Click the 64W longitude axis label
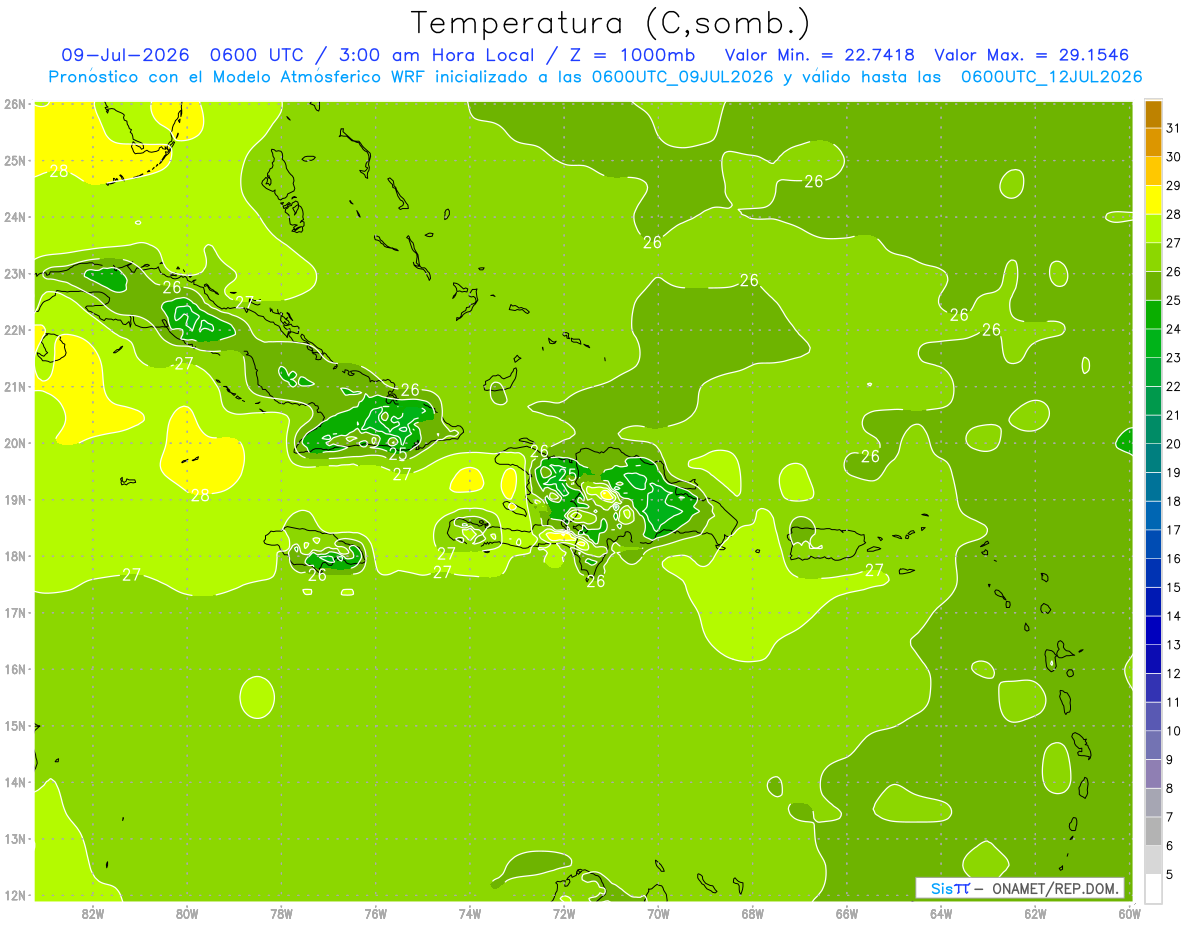The width and height of the screenshot is (1200, 927). 940,913
